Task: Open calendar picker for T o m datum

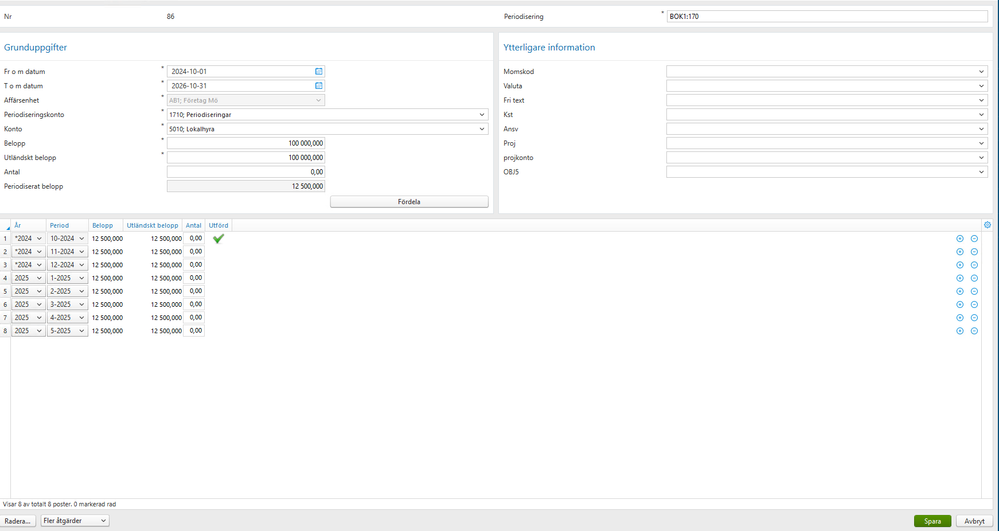Action: (x=319, y=85)
